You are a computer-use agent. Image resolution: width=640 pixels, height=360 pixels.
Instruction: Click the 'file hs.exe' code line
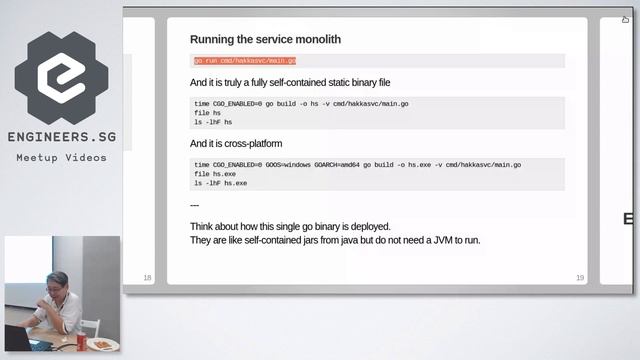[x=215, y=174]
